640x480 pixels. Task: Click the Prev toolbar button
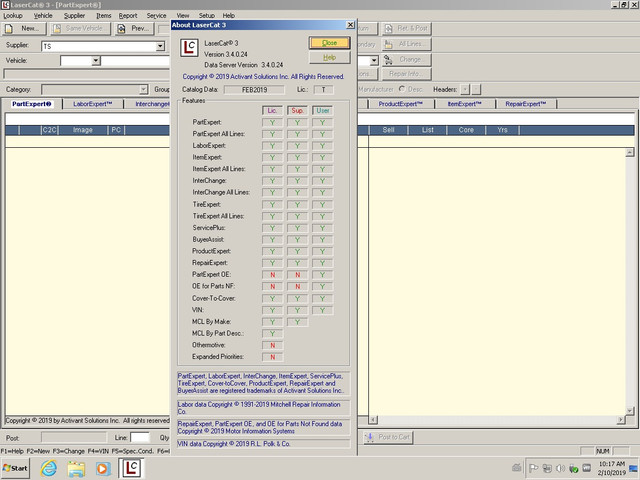134,29
